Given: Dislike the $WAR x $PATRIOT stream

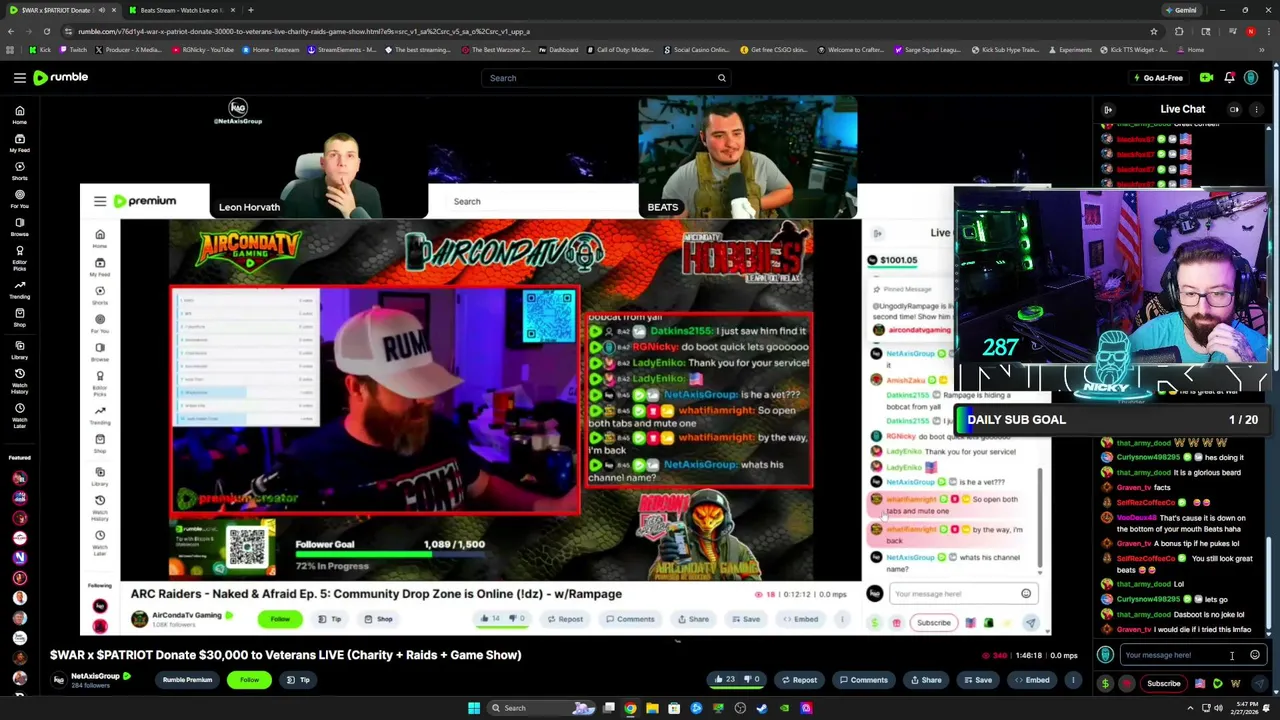Looking at the screenshot, I should (x=751, y=680).
